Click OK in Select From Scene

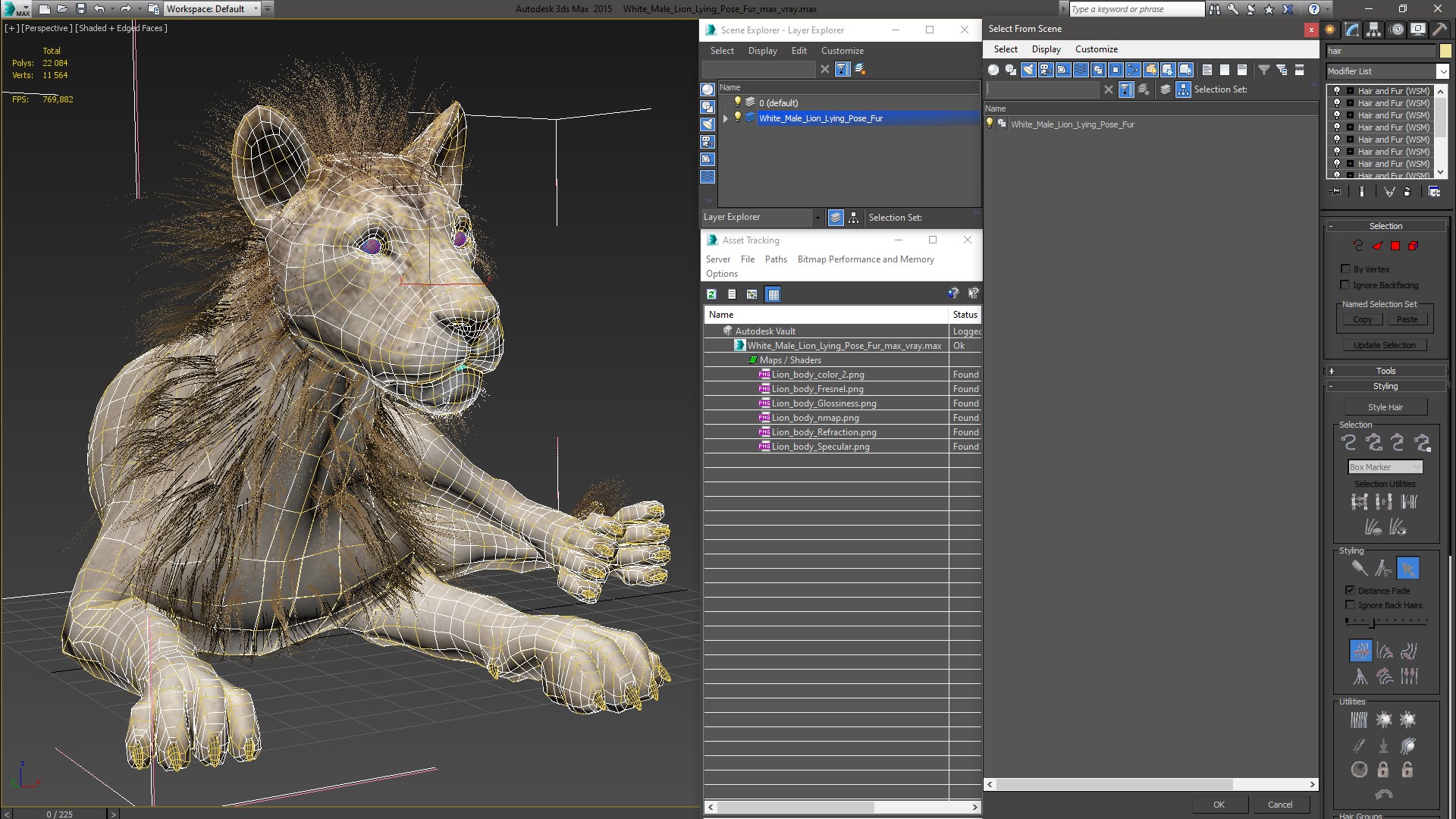pyautogui.click(x=1219, y=805)
